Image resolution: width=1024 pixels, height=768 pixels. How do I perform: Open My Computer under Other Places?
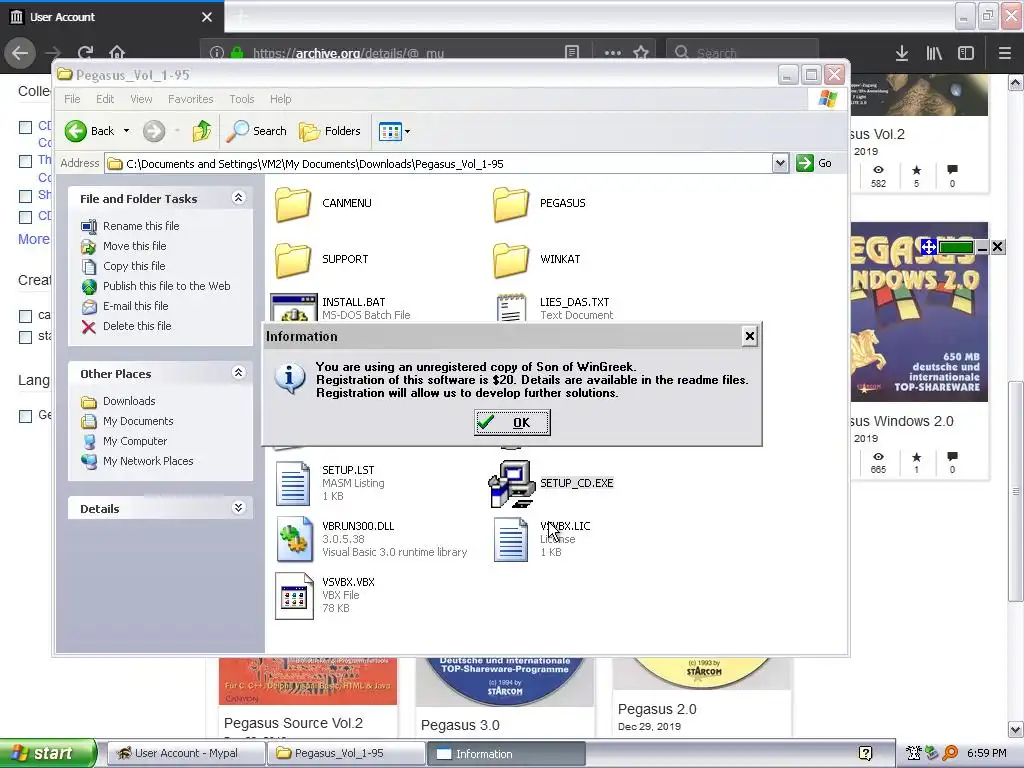pos(135,441)
